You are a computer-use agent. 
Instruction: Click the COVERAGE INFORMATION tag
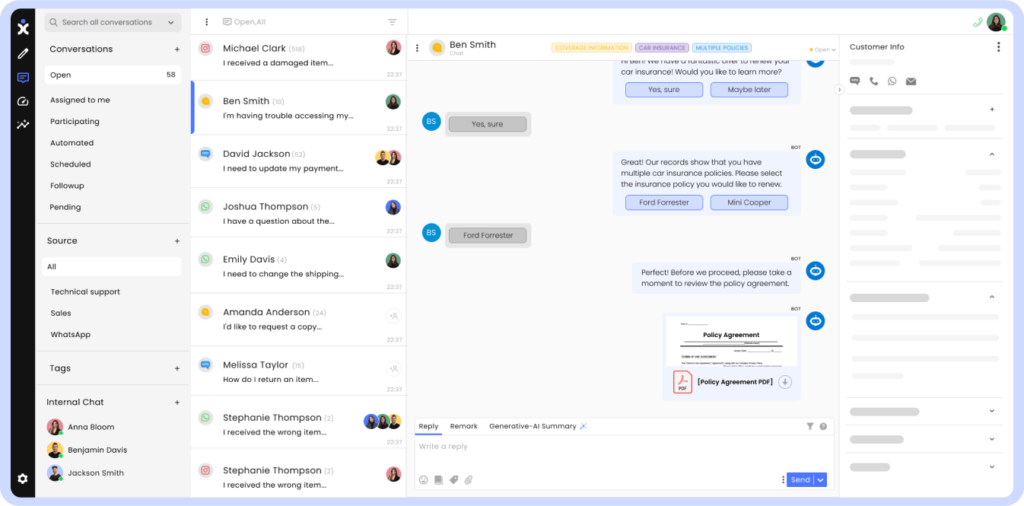(592, 48)
